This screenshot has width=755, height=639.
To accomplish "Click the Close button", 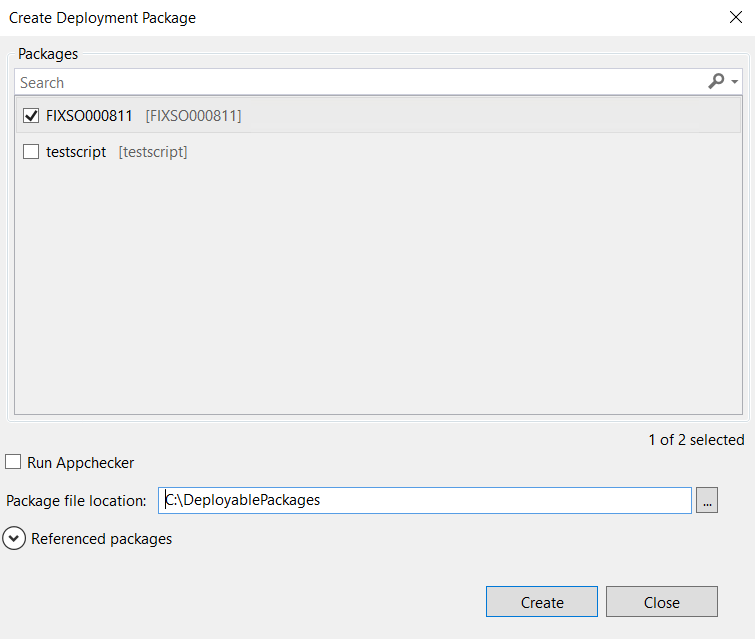I will pos(662,602).
